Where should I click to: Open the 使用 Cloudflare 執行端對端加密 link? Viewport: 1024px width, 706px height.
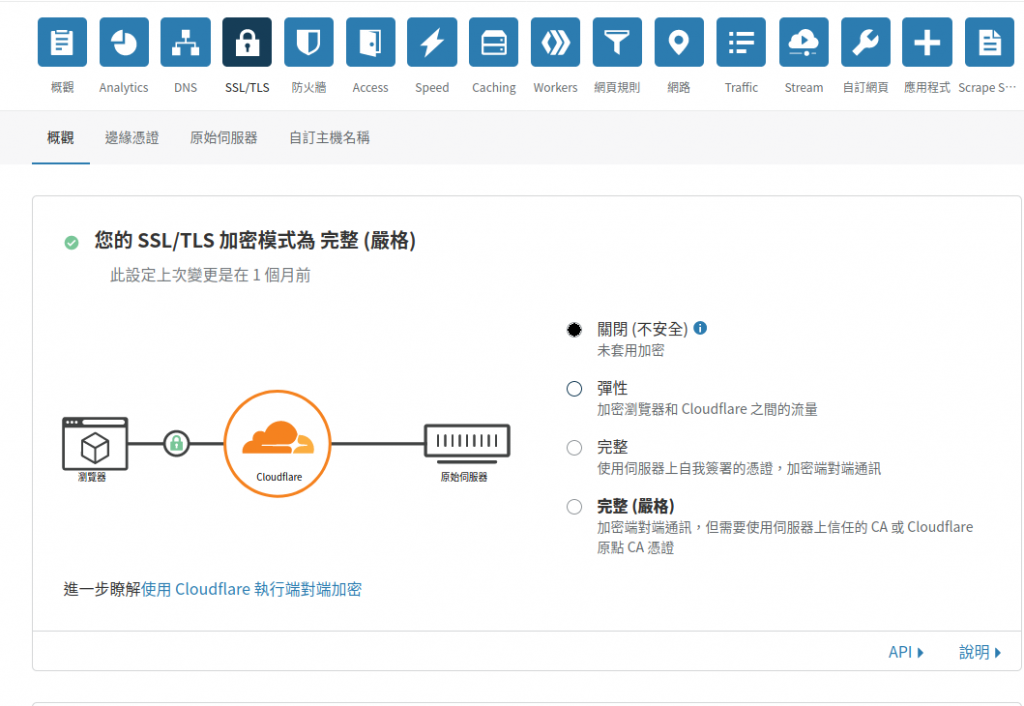(x=251, y=589)
